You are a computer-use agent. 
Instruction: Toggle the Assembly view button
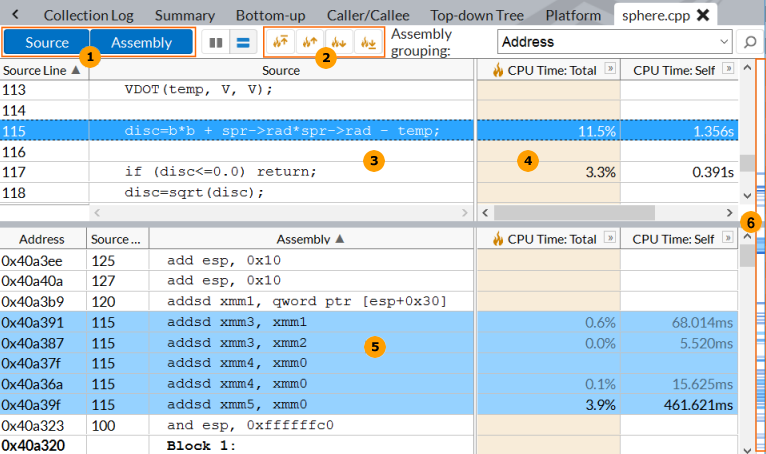(x=141, y=42)
